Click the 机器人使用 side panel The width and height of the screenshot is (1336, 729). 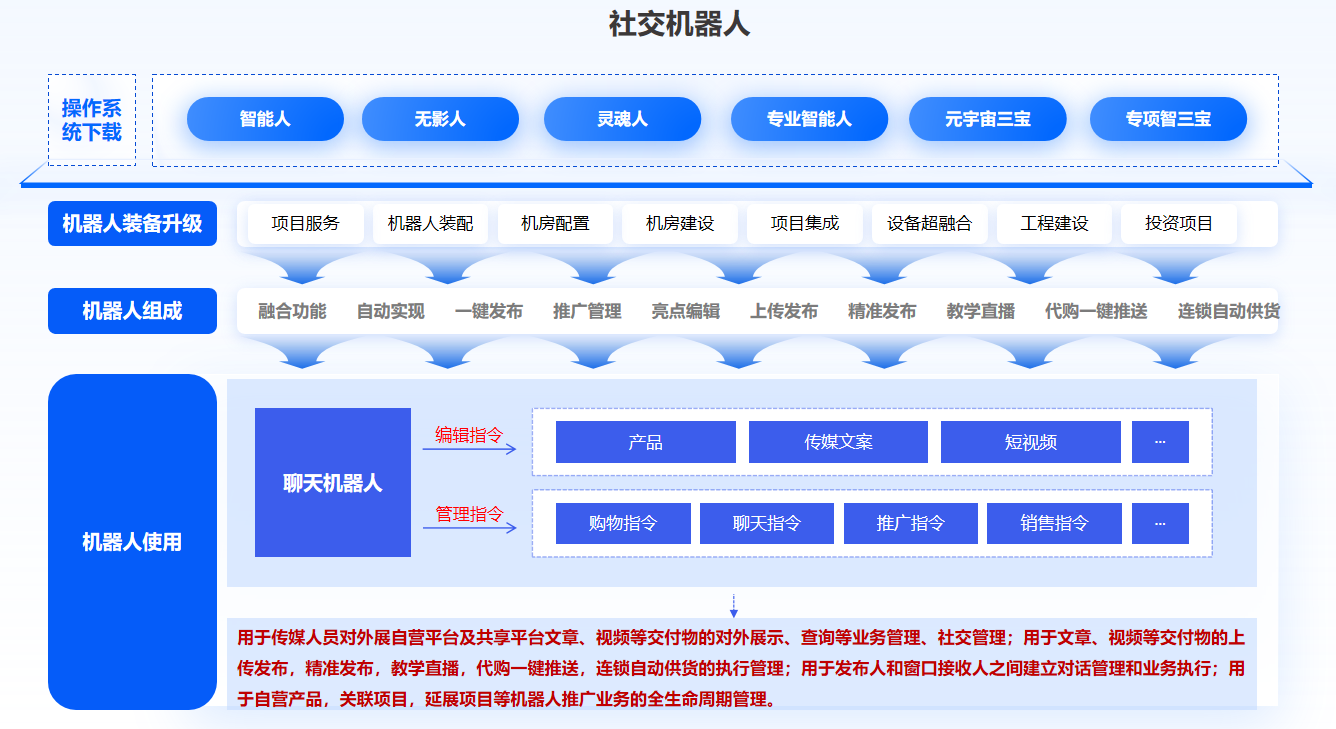click(x=132, y=542)
